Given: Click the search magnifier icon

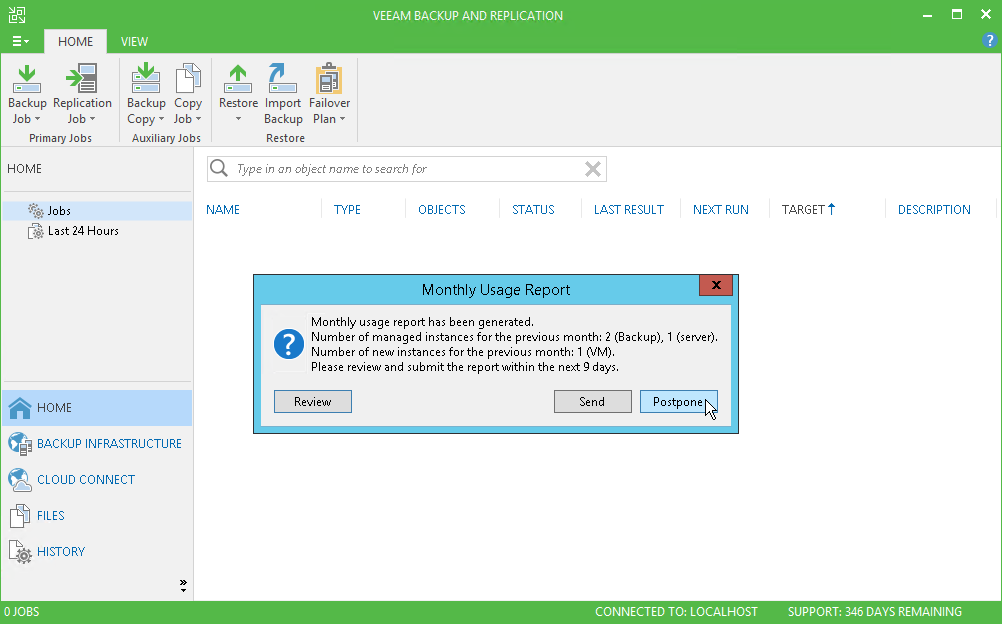Looking at the screenshot, I should click(x=219, y=168).
